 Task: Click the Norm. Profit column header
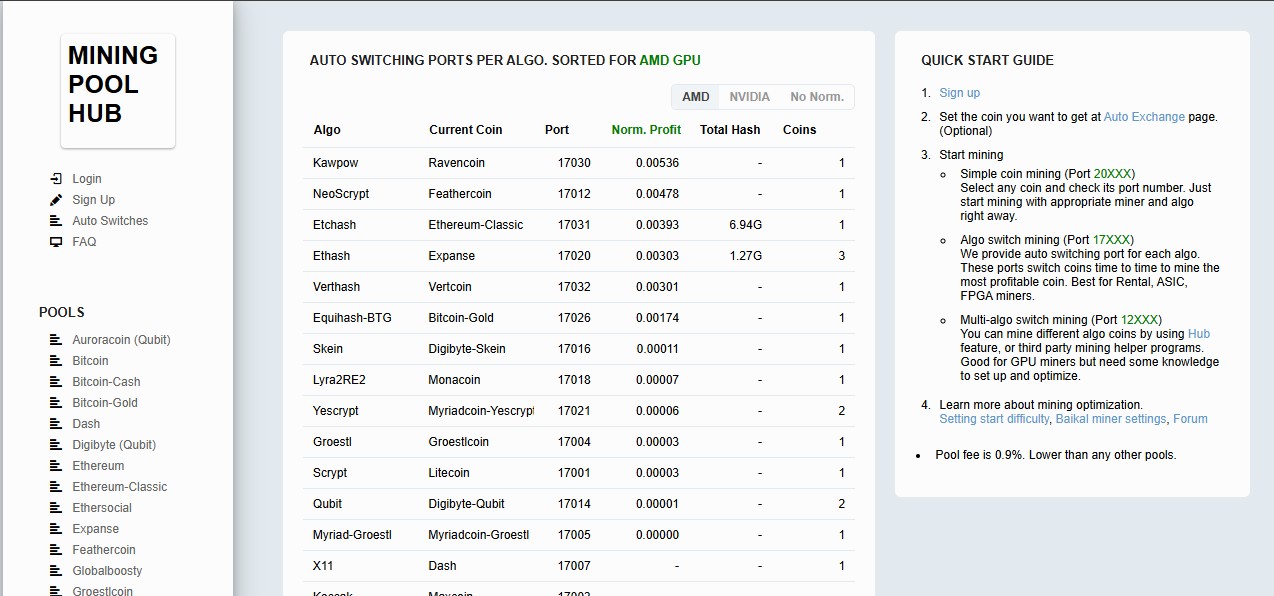pos(646,129)
